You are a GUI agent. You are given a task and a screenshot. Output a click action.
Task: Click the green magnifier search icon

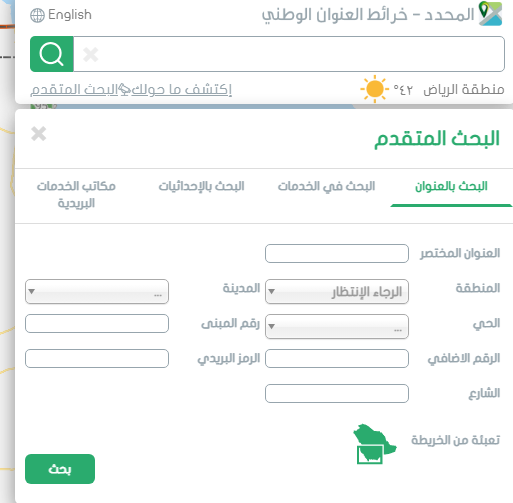52,54
